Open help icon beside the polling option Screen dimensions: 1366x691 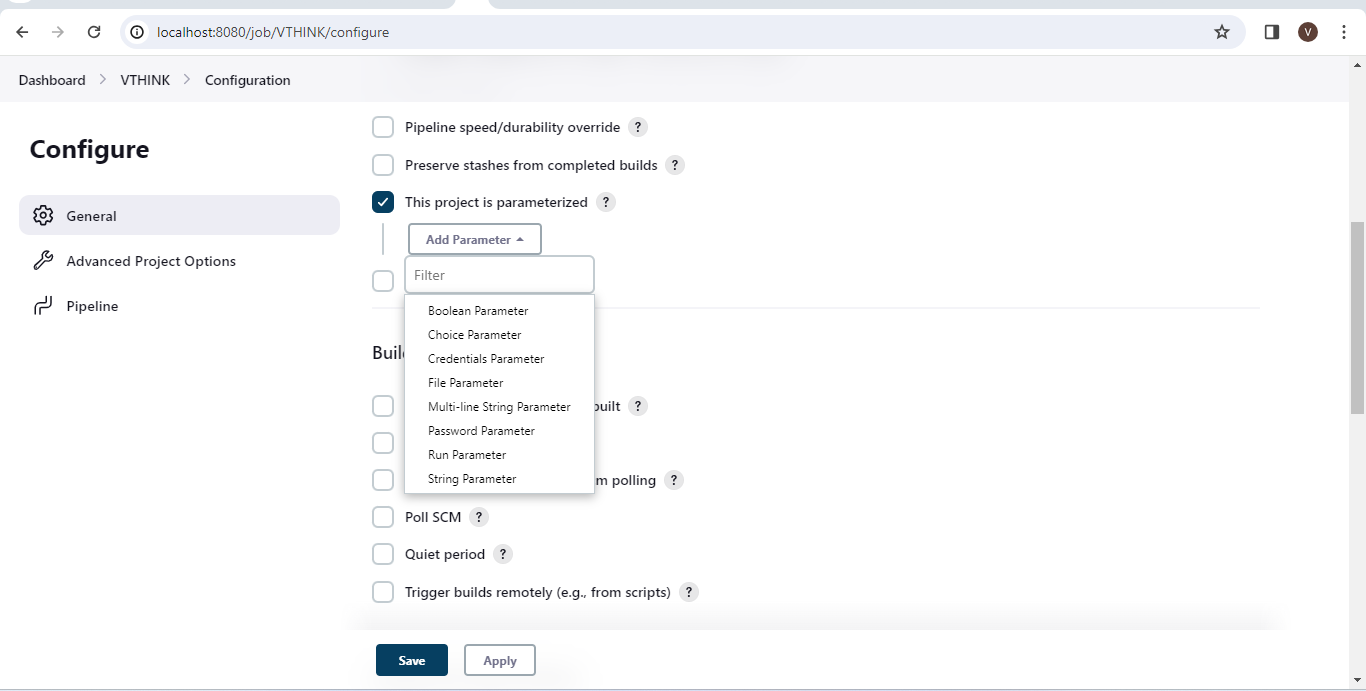674,480
